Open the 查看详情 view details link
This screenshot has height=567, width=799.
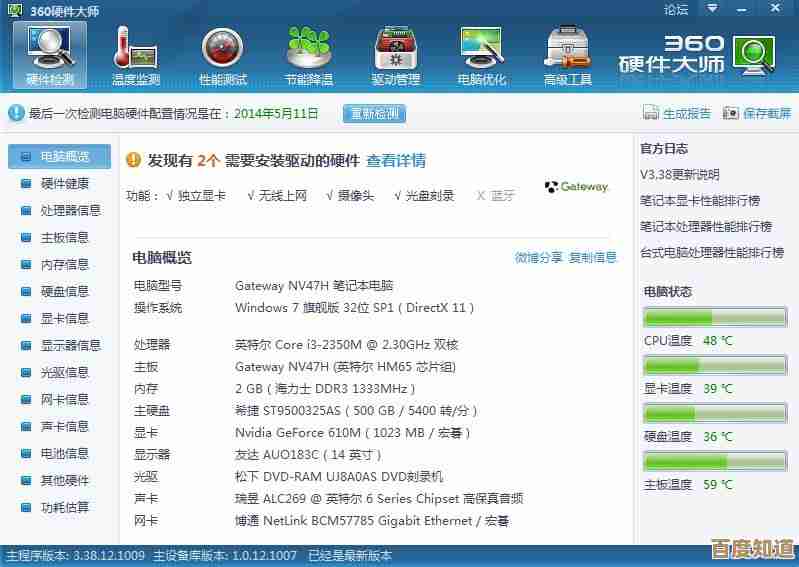[396, 161]
